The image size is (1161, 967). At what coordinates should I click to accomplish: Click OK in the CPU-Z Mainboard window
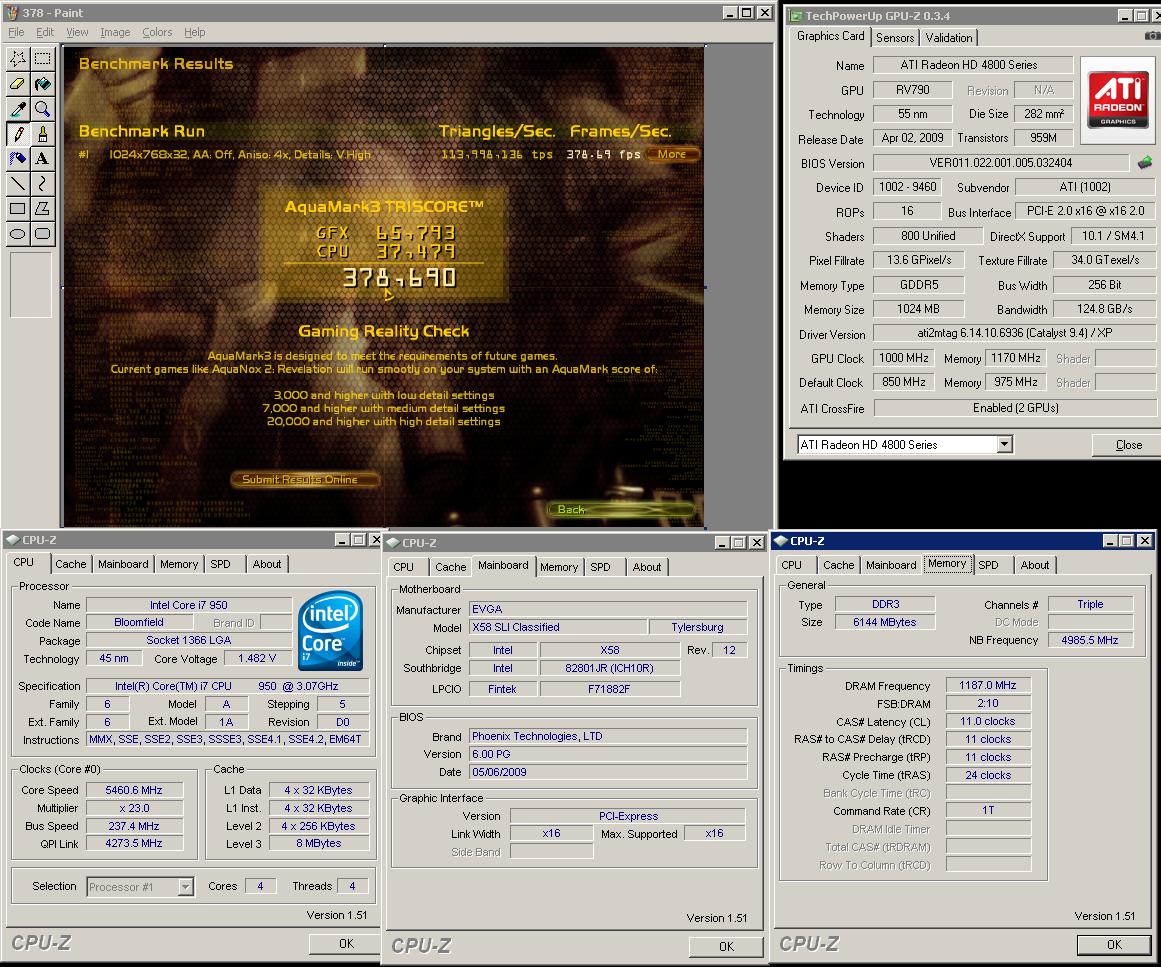[x=726, y=946]
